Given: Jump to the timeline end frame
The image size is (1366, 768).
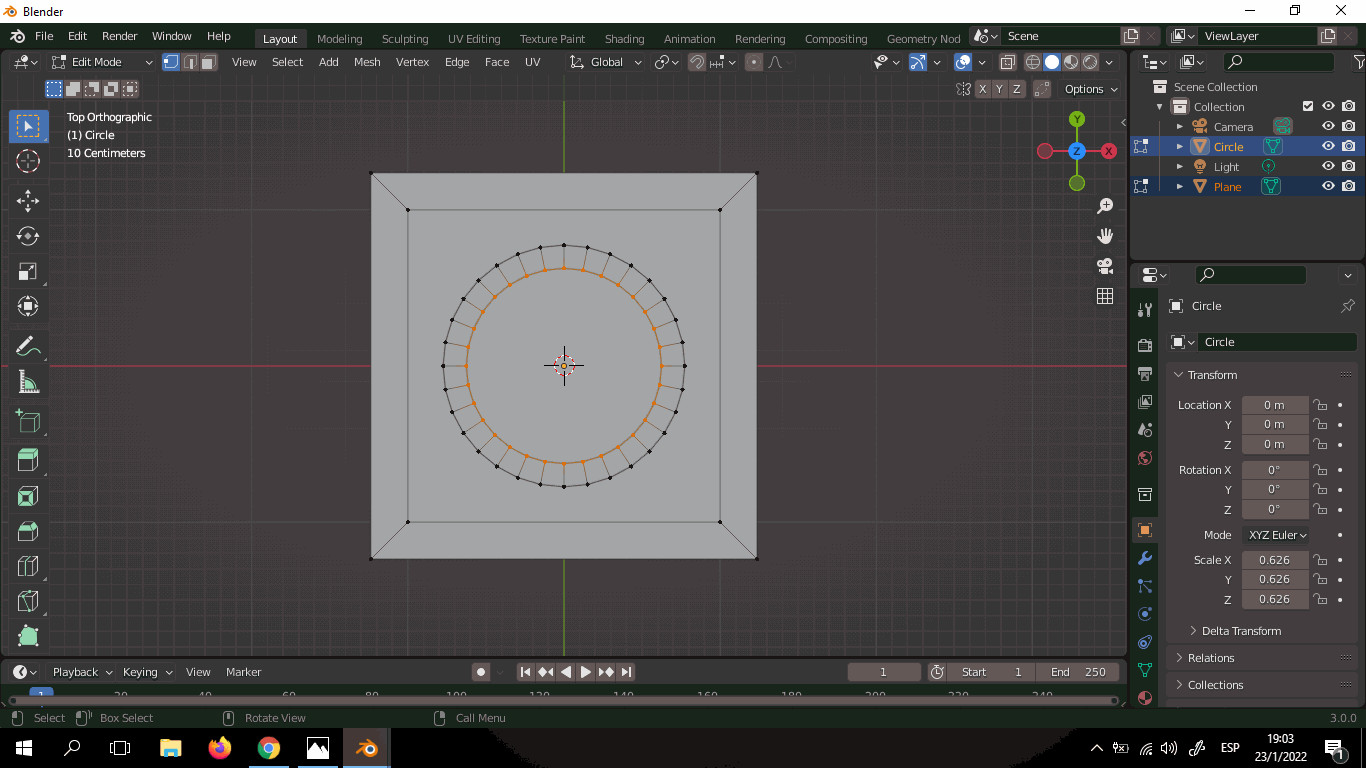Looking at the screenshot, I should 626,672.
